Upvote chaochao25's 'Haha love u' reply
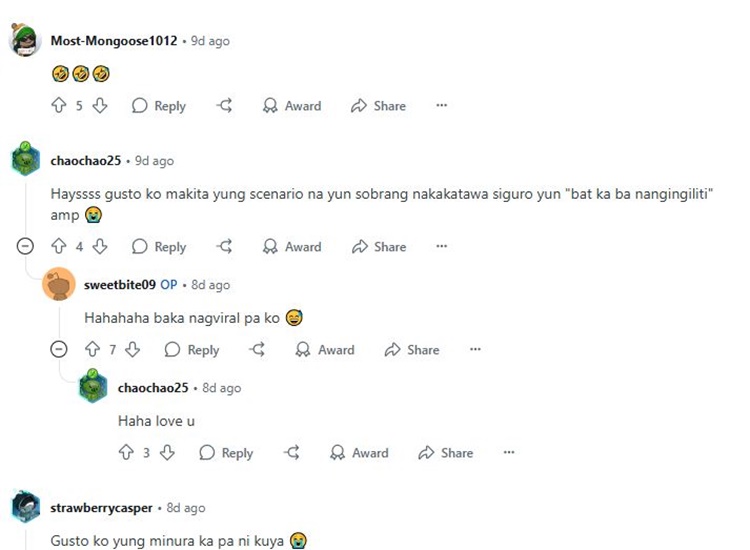This screenshot has width=750, height=550. 126,452
